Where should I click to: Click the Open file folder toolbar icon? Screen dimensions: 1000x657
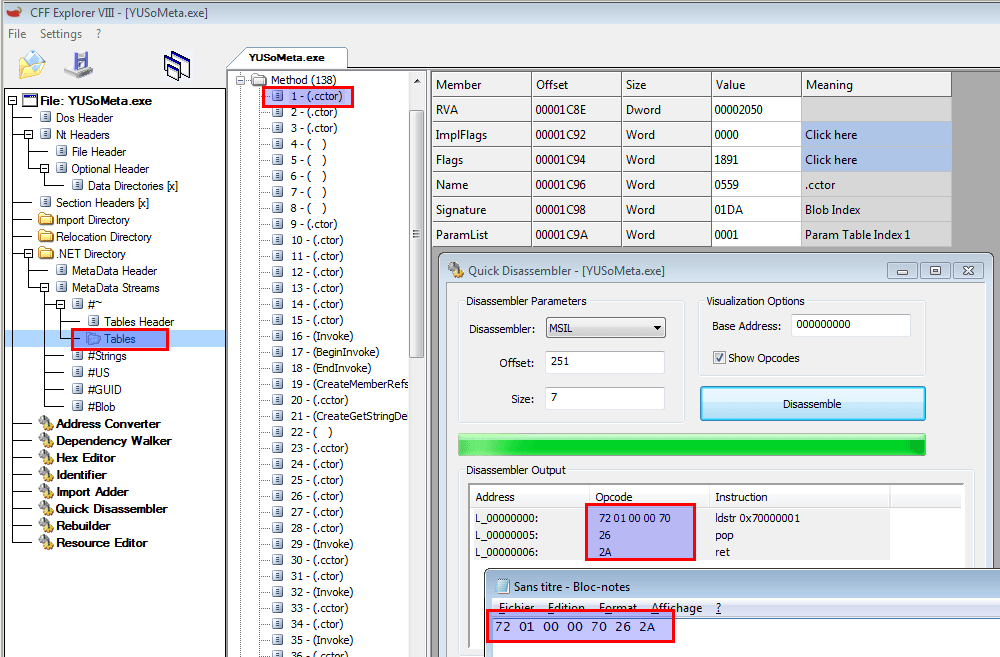coord(33,64)
